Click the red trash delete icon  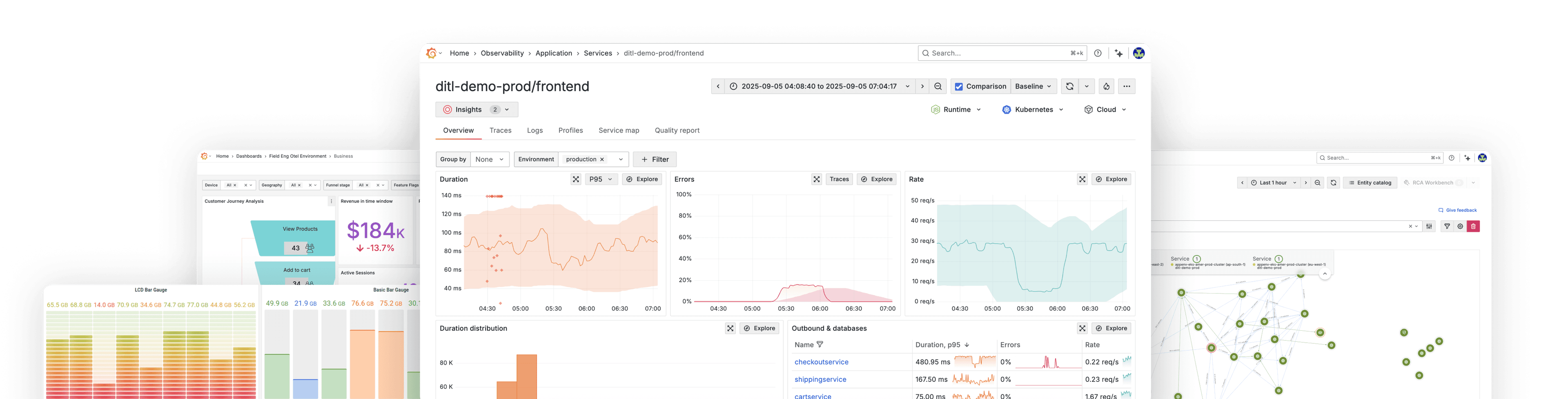[x=1473, y=226]
